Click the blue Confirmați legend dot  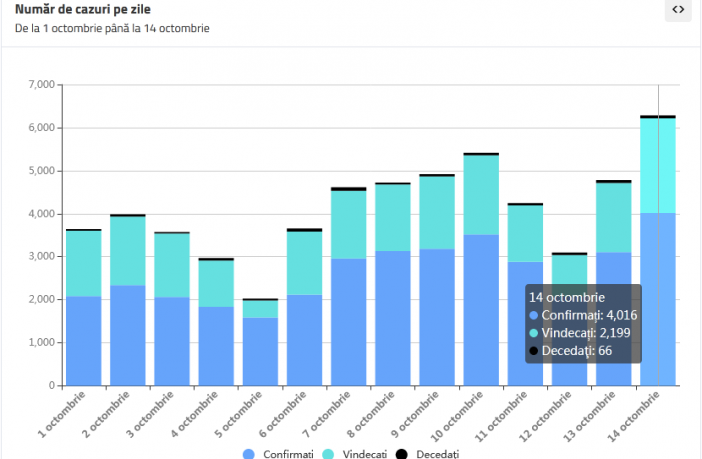[x=249, y=454]
